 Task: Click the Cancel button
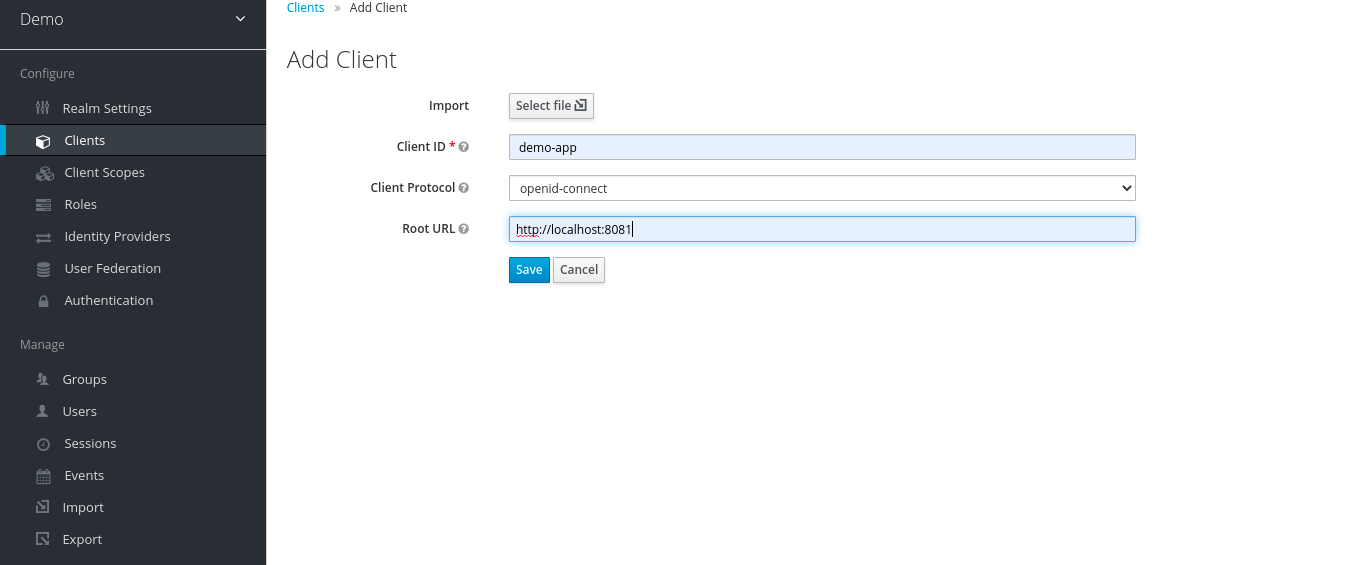(x=579, y=270)
